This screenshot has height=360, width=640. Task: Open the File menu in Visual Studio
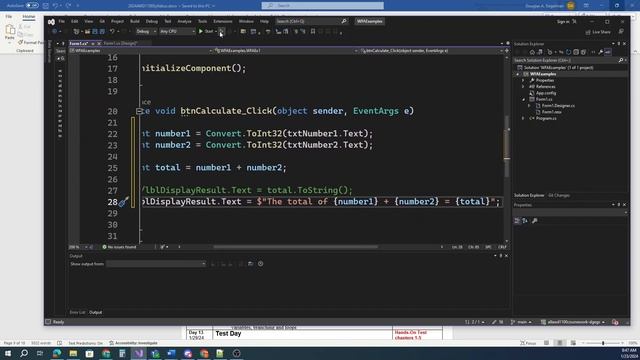pyautogui.click(x=61, y=21)
